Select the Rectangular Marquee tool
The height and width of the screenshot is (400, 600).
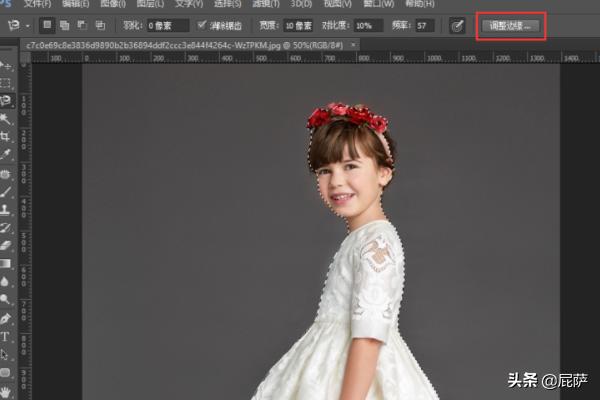tap(7, 83)
